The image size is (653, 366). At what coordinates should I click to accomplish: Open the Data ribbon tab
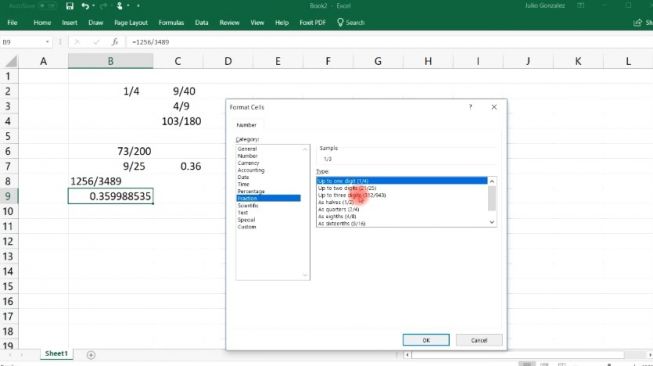pyautogui.click(x=202, y=22)
